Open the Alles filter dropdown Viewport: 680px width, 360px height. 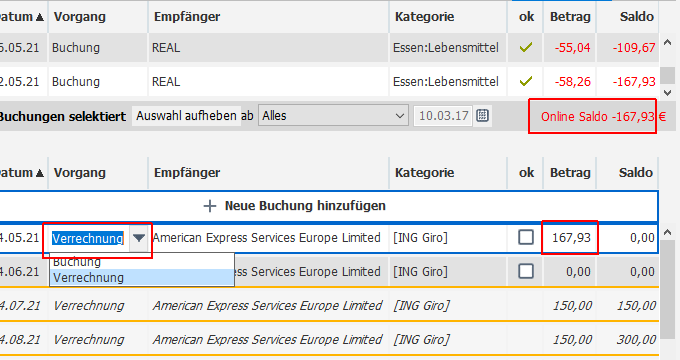(333, 116)
